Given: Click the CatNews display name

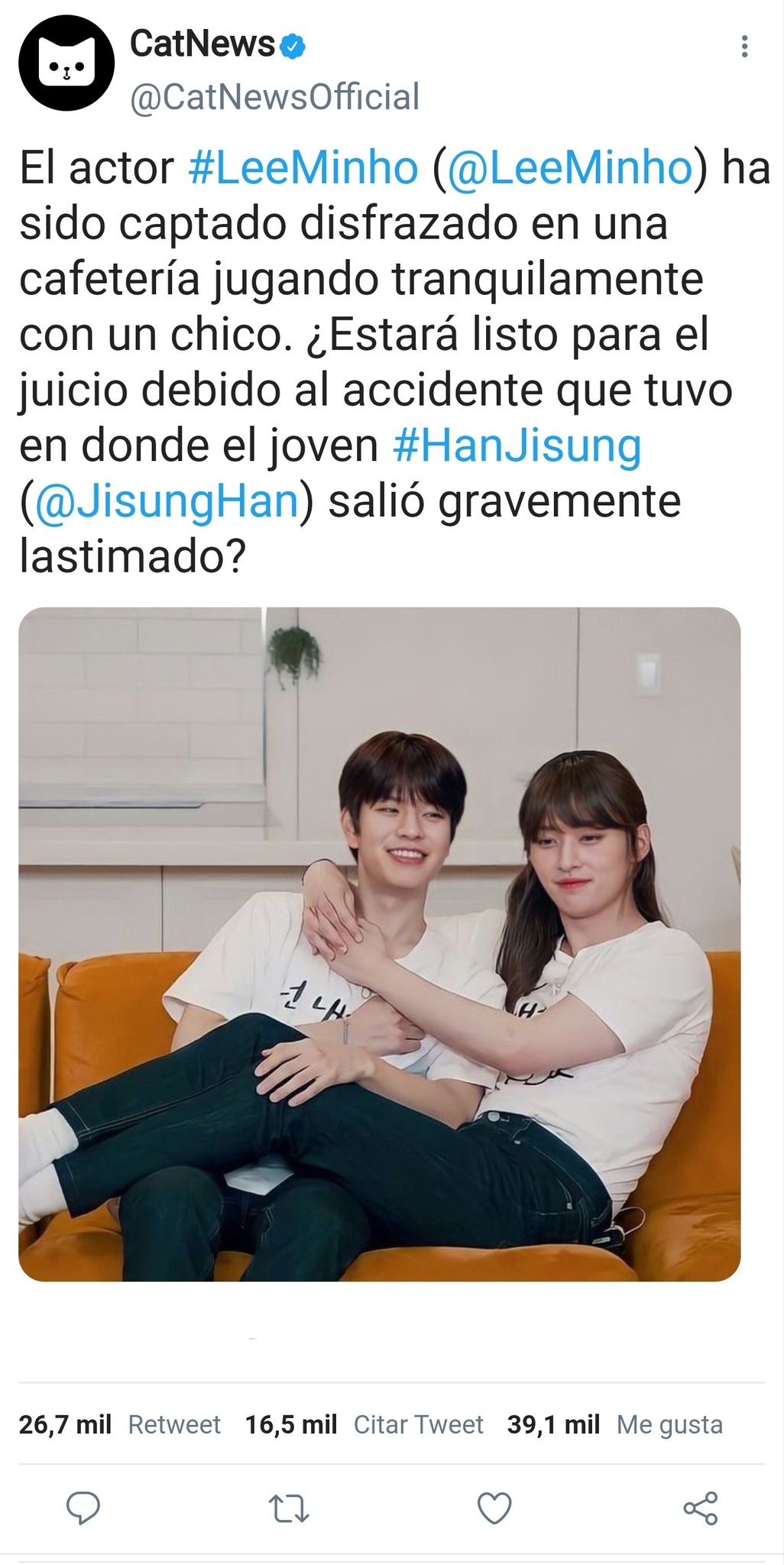Looking at the screenshot, I should click(x=202, y=44).
